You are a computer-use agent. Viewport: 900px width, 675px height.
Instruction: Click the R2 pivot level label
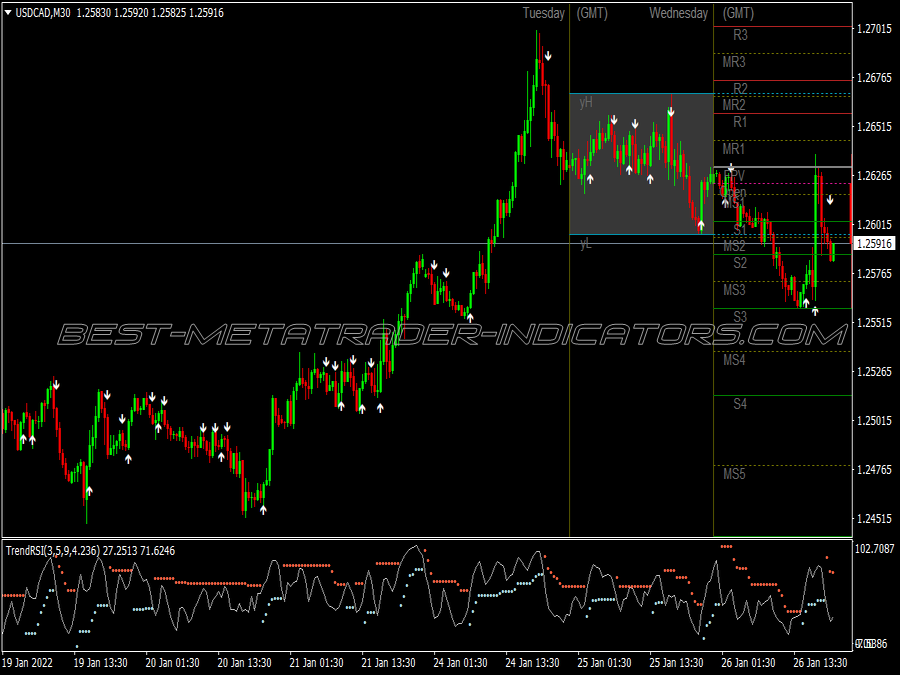coord(740,88)
